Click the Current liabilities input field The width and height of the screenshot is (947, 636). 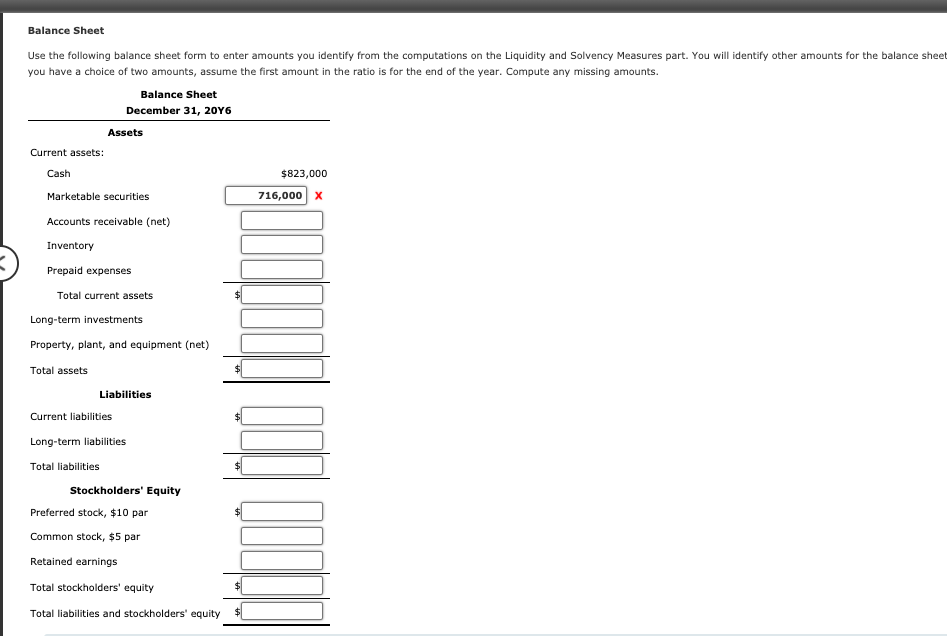pos(282,416)
